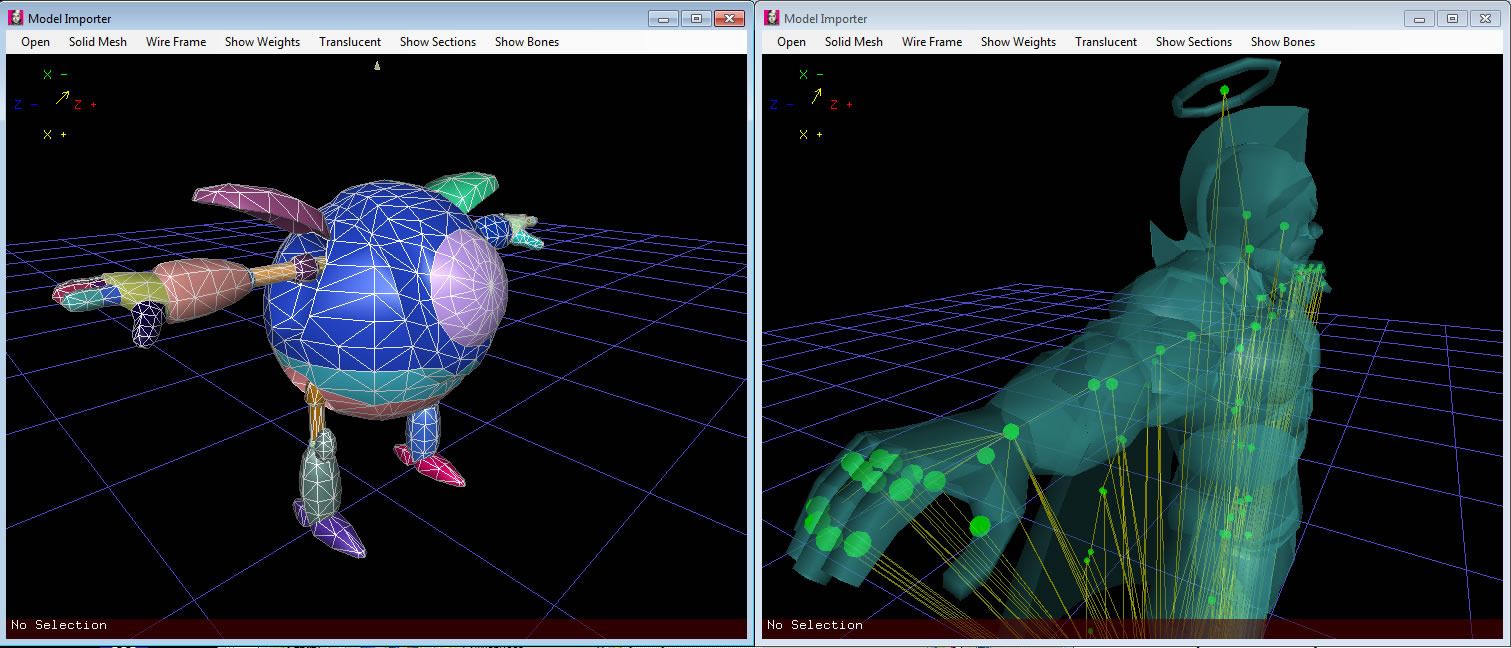
Task: Toggle Translucent in the round robot window
Action: [x=350, y=42]
